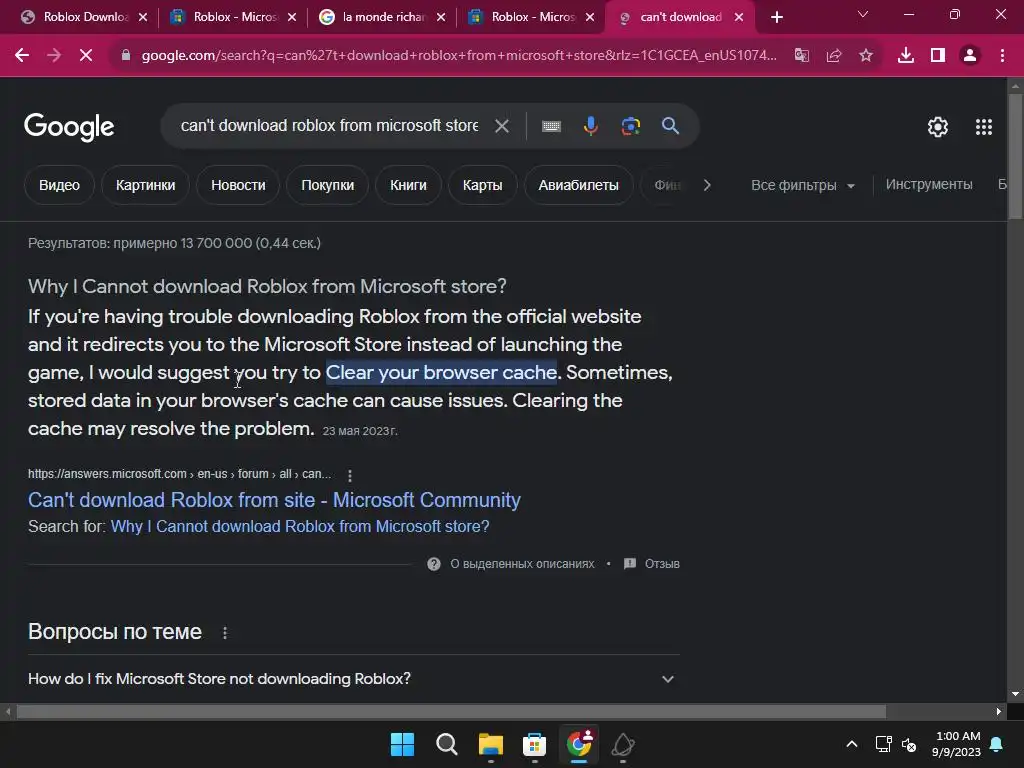Open the Google apps grid
Image resolution: width=1024 pixels, height=768 pixels.
tap(984, 127)
